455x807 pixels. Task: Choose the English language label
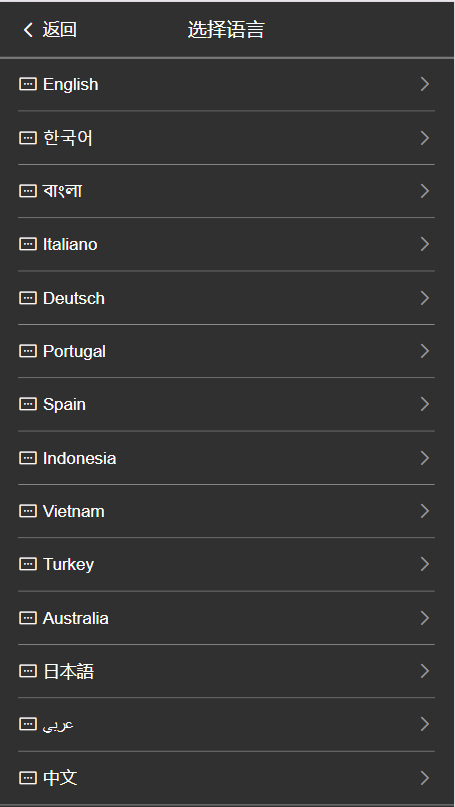(71, 84)
